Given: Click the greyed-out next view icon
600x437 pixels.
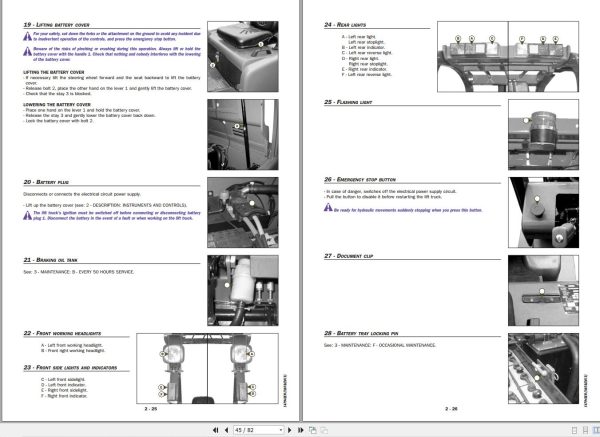Looking at the screenshot, I should (x=324, y=430).
